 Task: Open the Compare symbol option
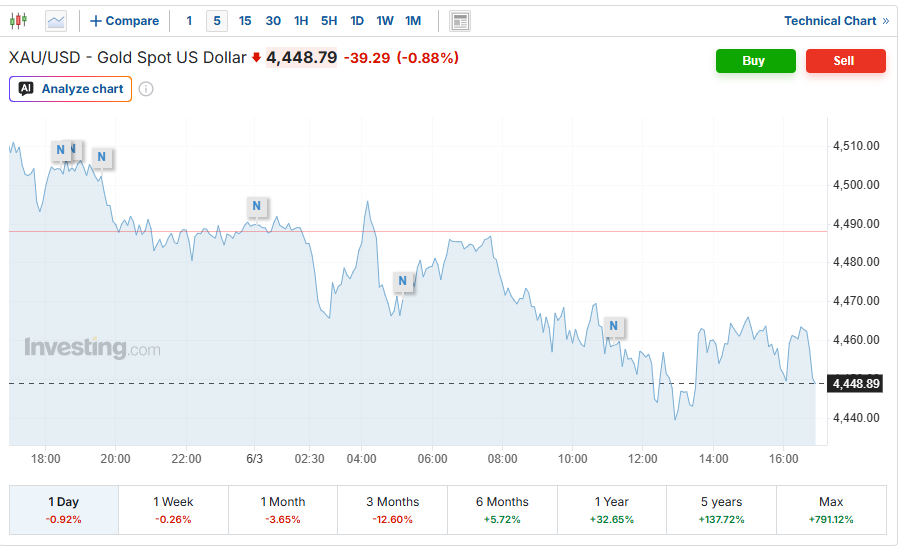pyautogui.click(x=125, y=21)
